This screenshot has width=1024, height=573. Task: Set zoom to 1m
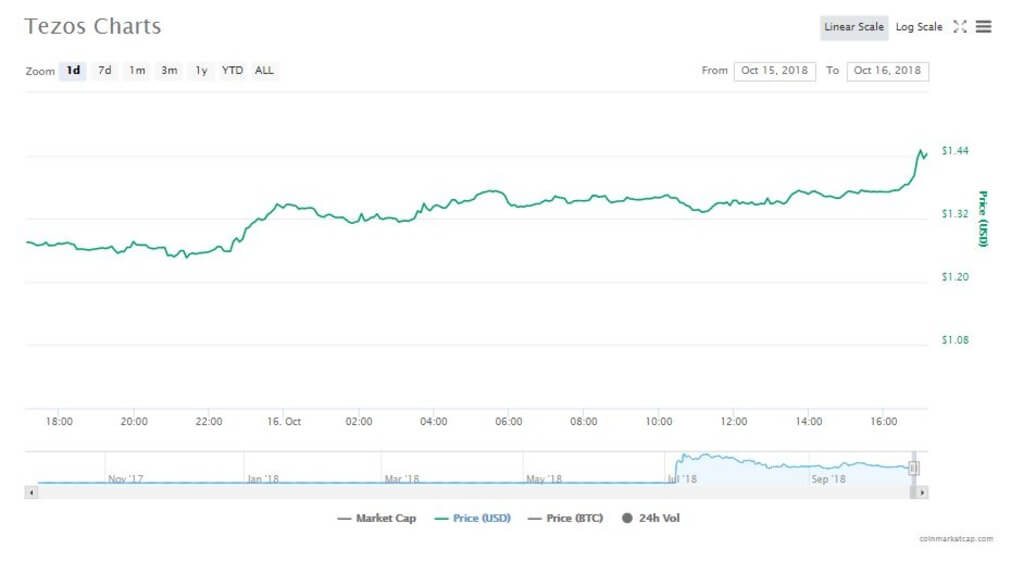[x=137, y=71]
